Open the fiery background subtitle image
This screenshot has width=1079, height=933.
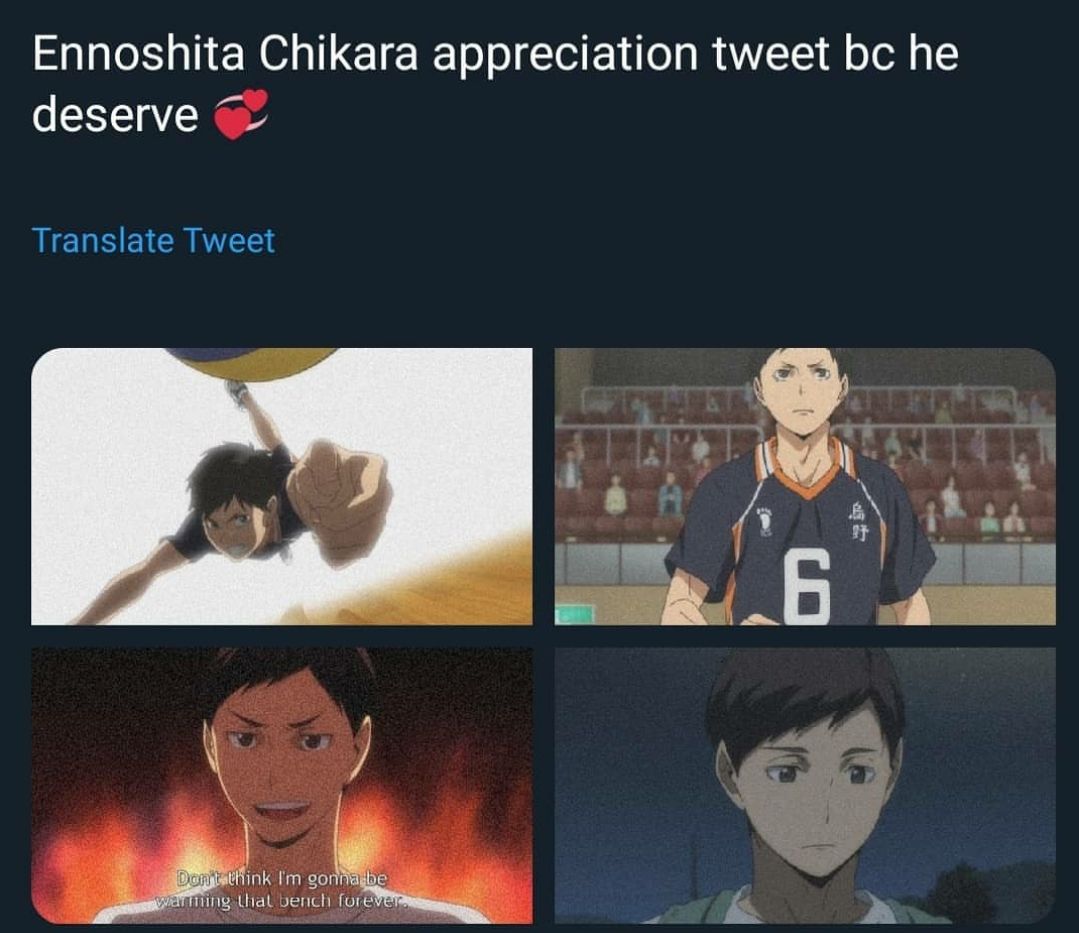point(281,786)
